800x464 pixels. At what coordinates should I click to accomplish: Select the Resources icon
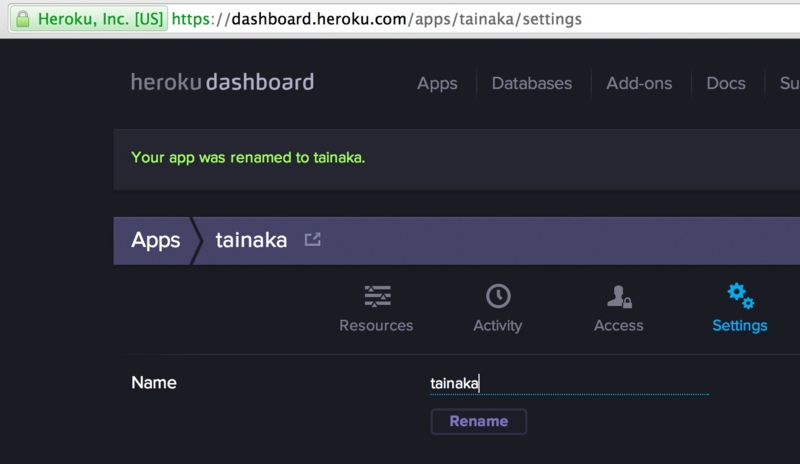378,296
